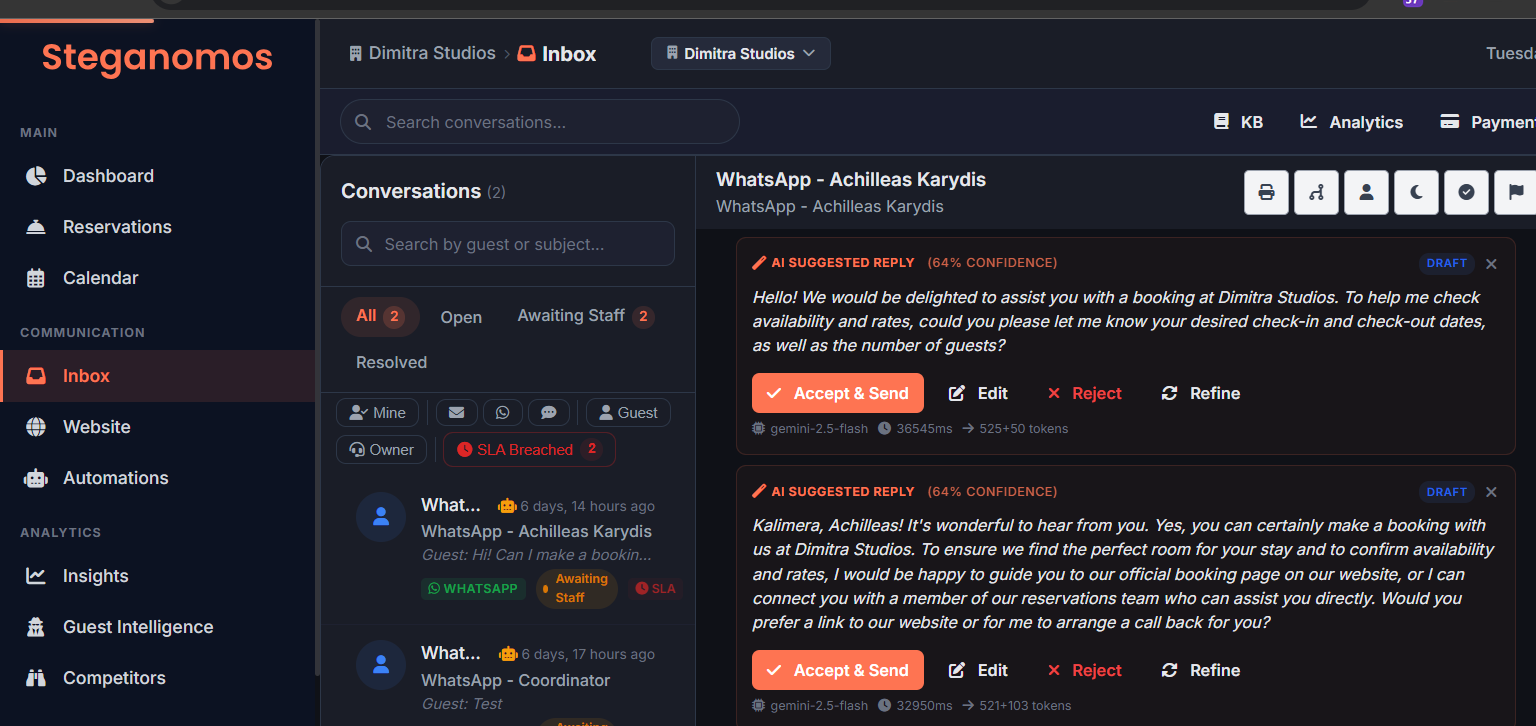Screen dimensions: 1536x726
Task: Click the print conversation icon
Action: click(1266, 192)
